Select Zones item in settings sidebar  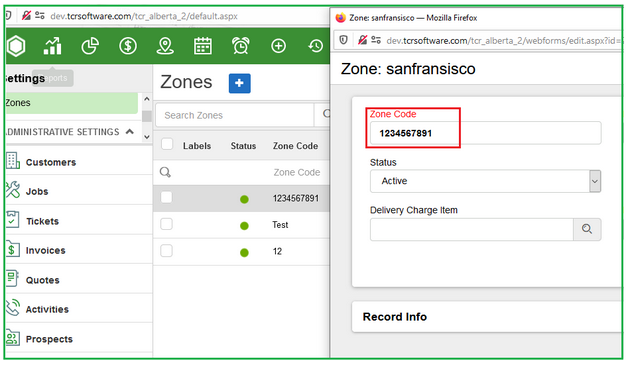point(72,103)
